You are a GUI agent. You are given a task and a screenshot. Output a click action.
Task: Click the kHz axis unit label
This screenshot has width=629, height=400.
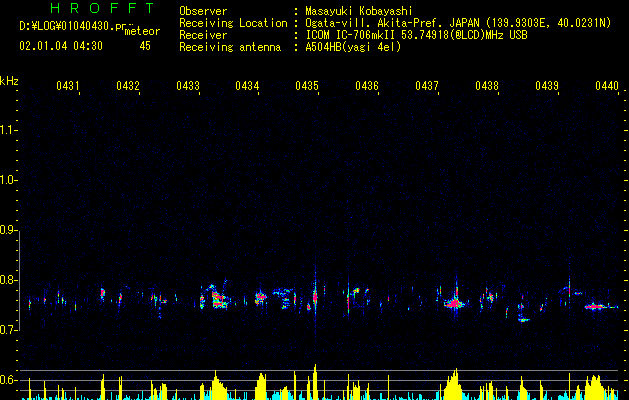9,81
